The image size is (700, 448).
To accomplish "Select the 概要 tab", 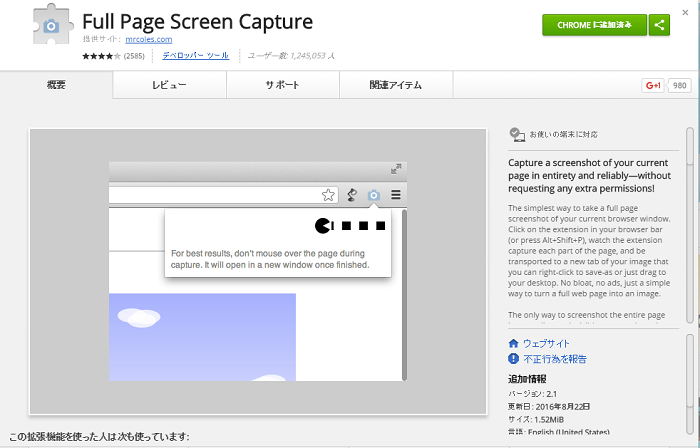I will (x=56, y=85).
